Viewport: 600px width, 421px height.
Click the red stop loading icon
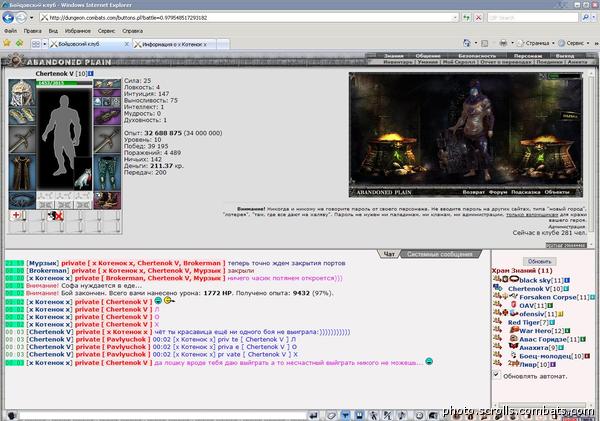pyautogui.click(x=478, y=18)
